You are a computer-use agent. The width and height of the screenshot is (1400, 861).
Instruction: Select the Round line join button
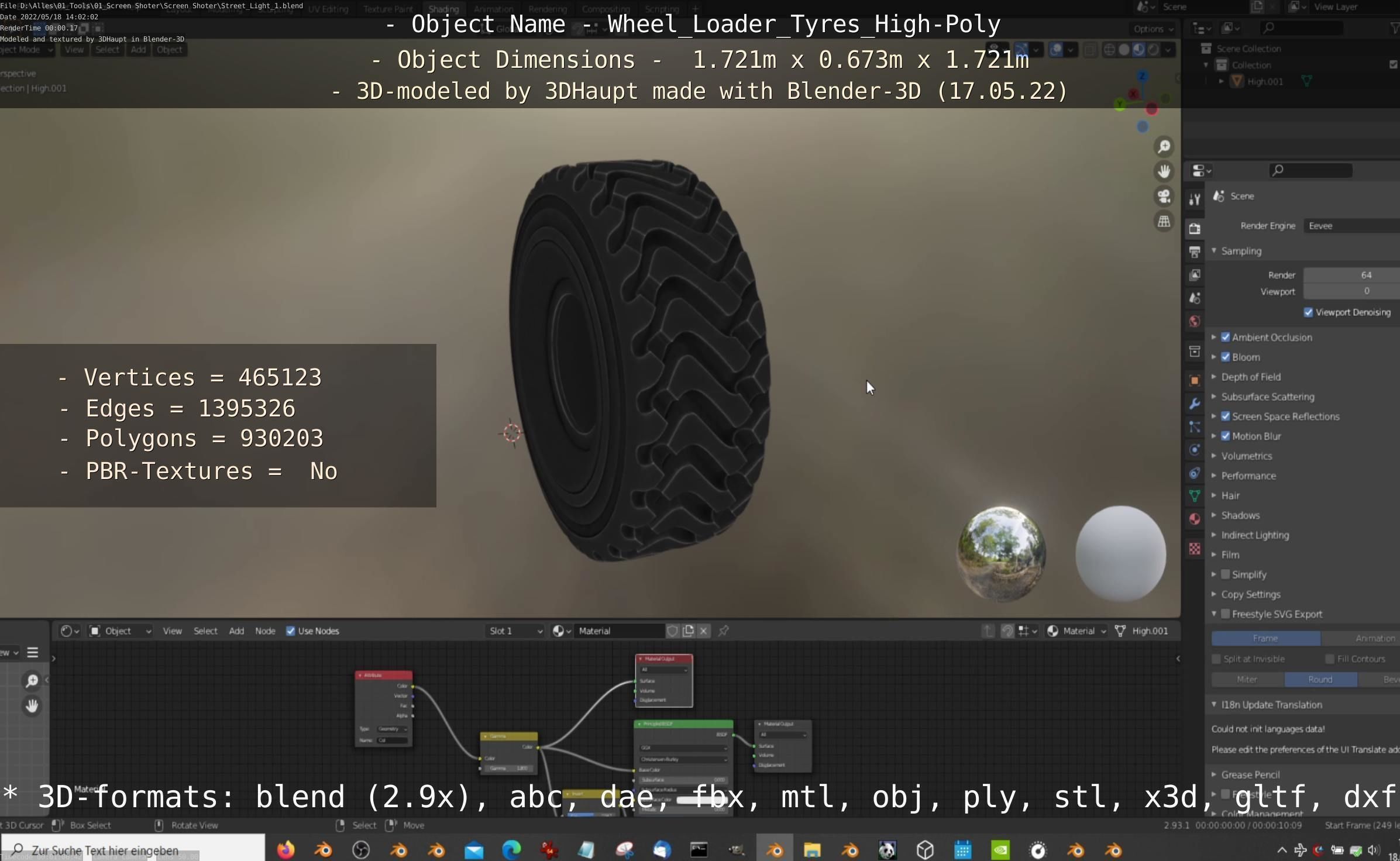(1320, 679)
